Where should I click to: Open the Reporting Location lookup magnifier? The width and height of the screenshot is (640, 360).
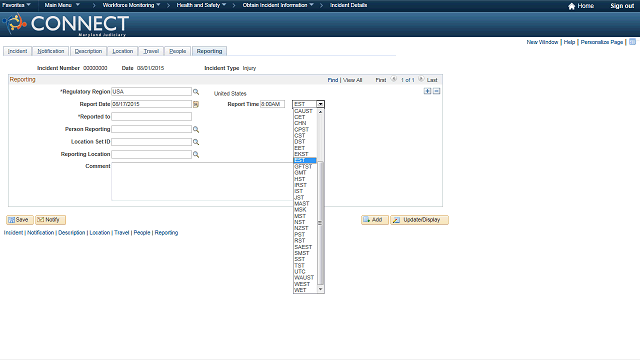coord(196,155)
